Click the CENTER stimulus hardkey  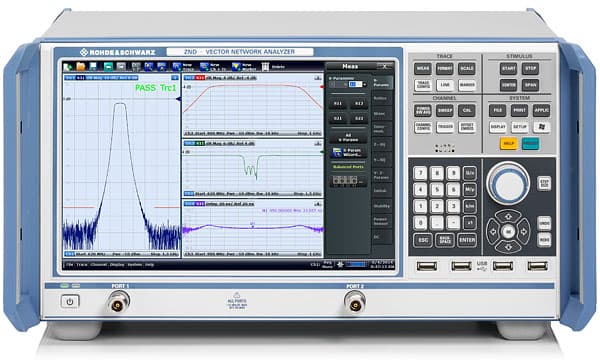coord(508,85)
